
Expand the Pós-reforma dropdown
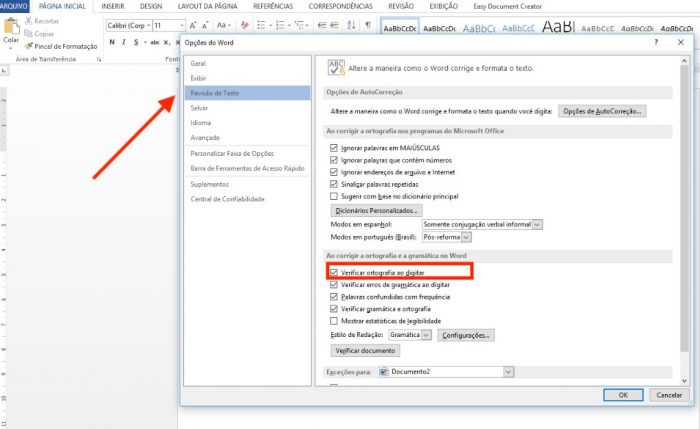click(x=465, y=237)
